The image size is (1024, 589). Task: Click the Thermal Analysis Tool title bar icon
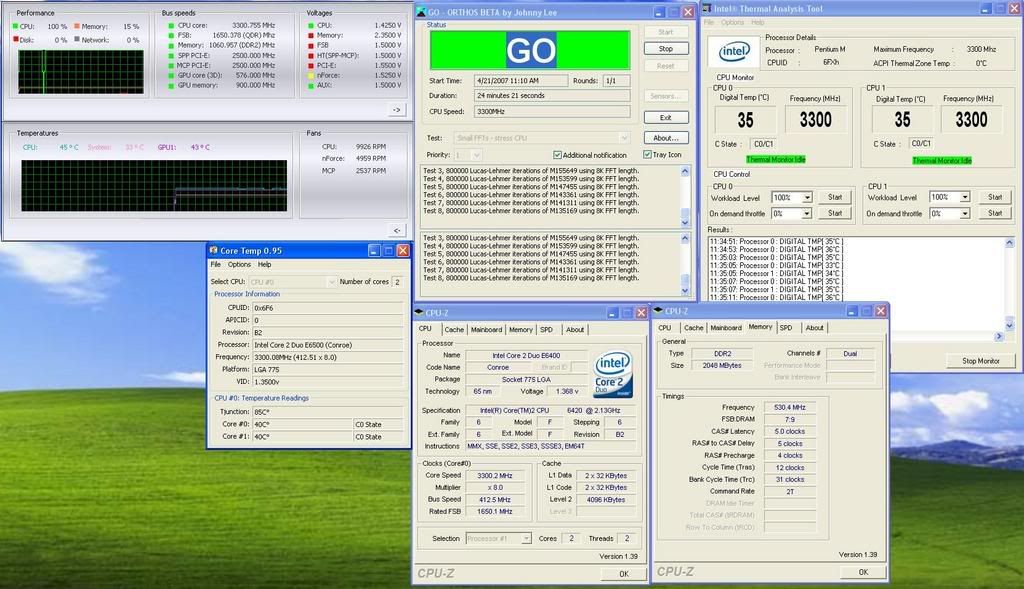[x=706, y=9]
